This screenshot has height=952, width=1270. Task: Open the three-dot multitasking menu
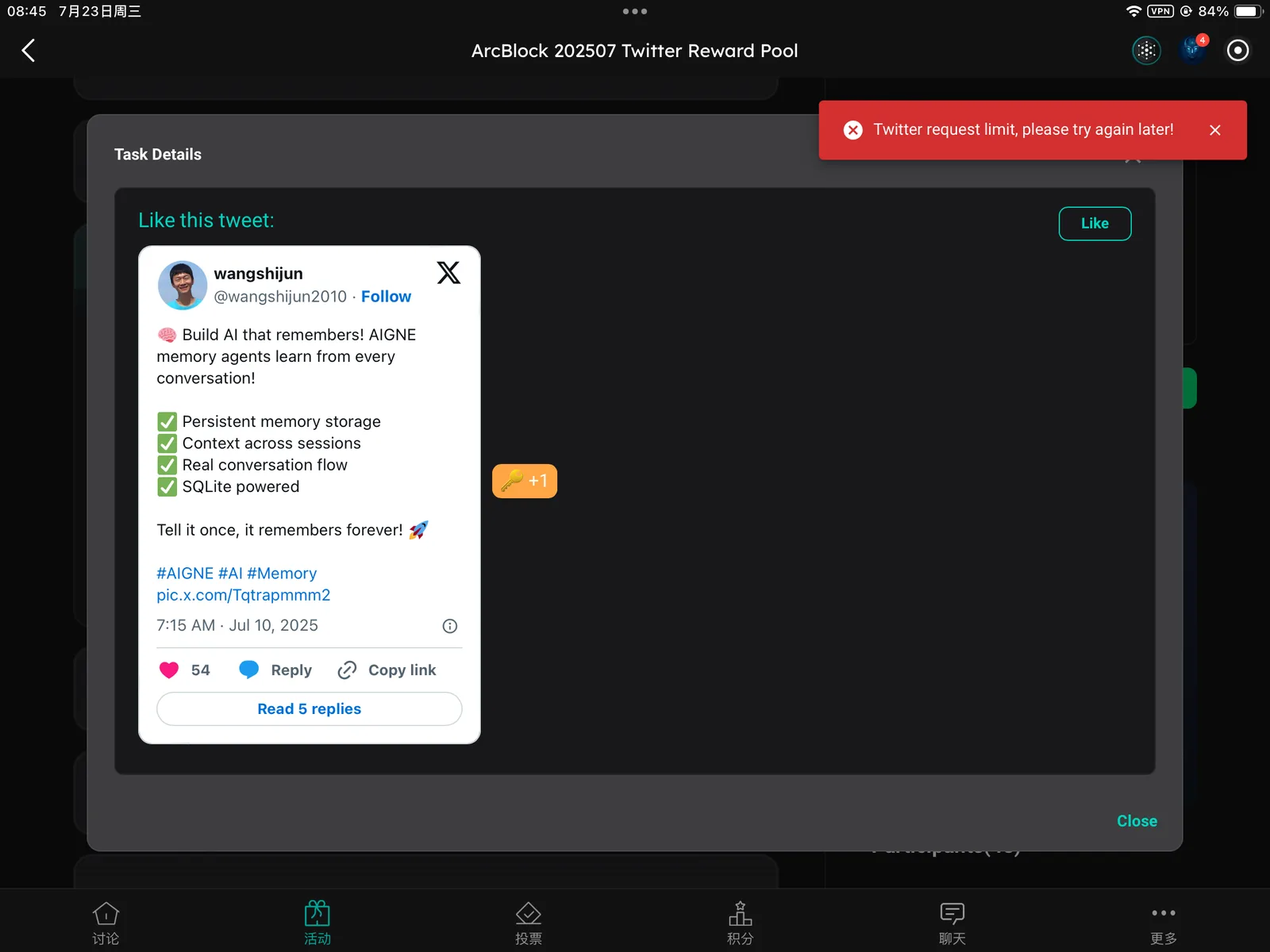tap(635, 11)
